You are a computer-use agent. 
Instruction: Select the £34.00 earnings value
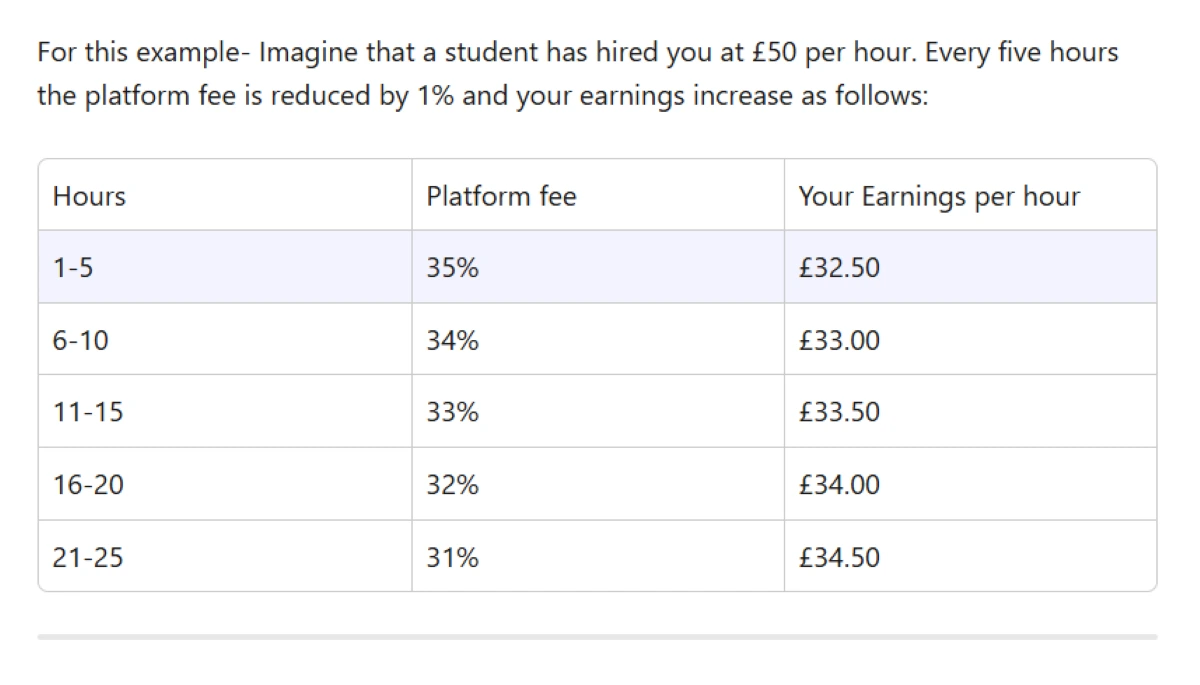[x=840, y=485]
